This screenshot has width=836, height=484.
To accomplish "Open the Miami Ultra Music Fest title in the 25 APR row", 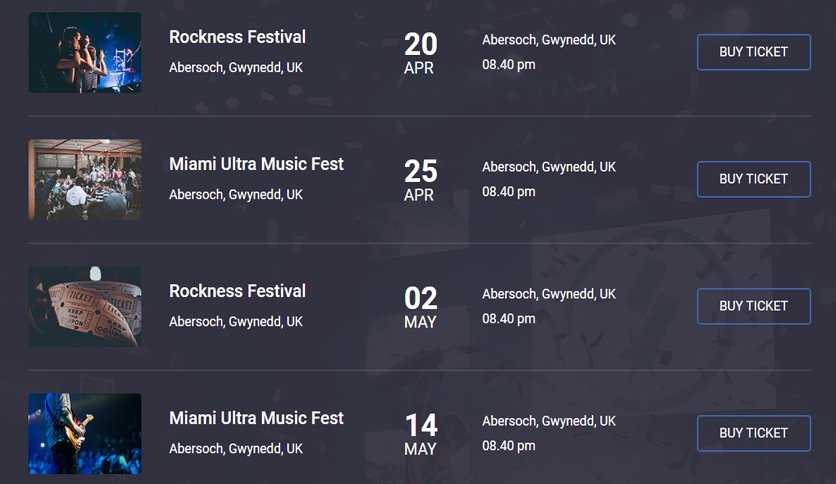I will [256, 164].
